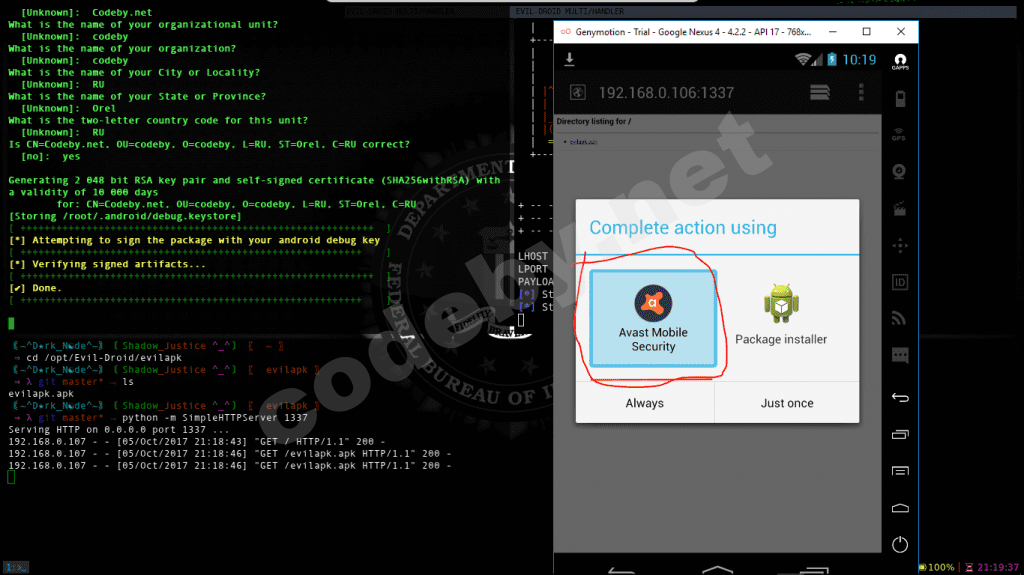Open remote control arrows widget
This screenshot has width=1024, height=575.
pyautogui.click(x=900, y=246)
